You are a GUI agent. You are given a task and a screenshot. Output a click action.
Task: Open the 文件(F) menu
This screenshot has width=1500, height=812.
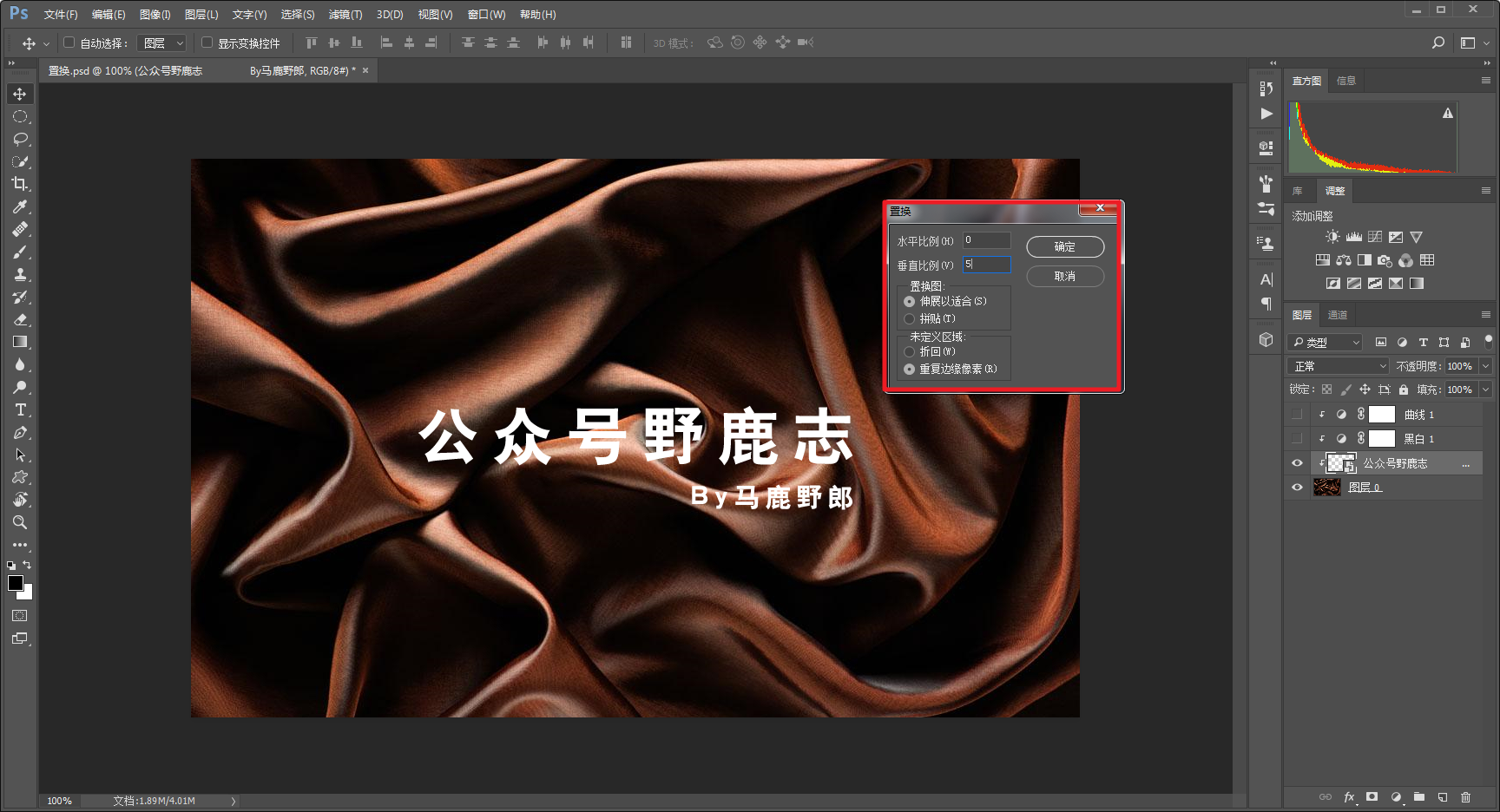click(x=61, y=15)
